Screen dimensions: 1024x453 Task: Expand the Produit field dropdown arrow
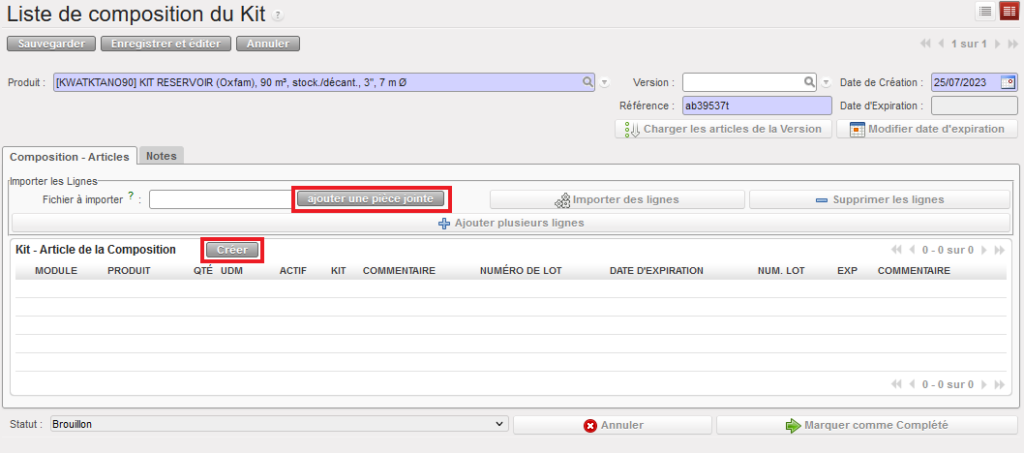[605, 82]
